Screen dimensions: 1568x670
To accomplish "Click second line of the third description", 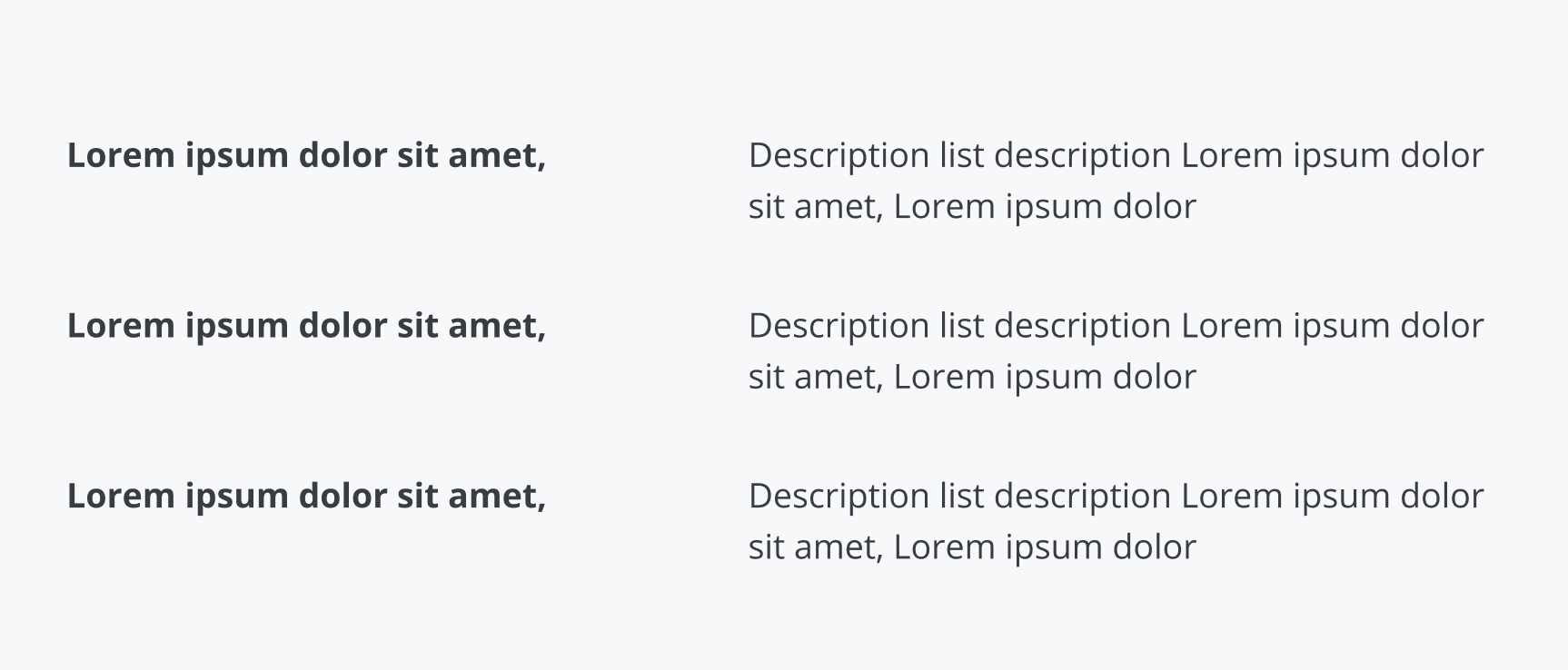I will click(972, 547).
